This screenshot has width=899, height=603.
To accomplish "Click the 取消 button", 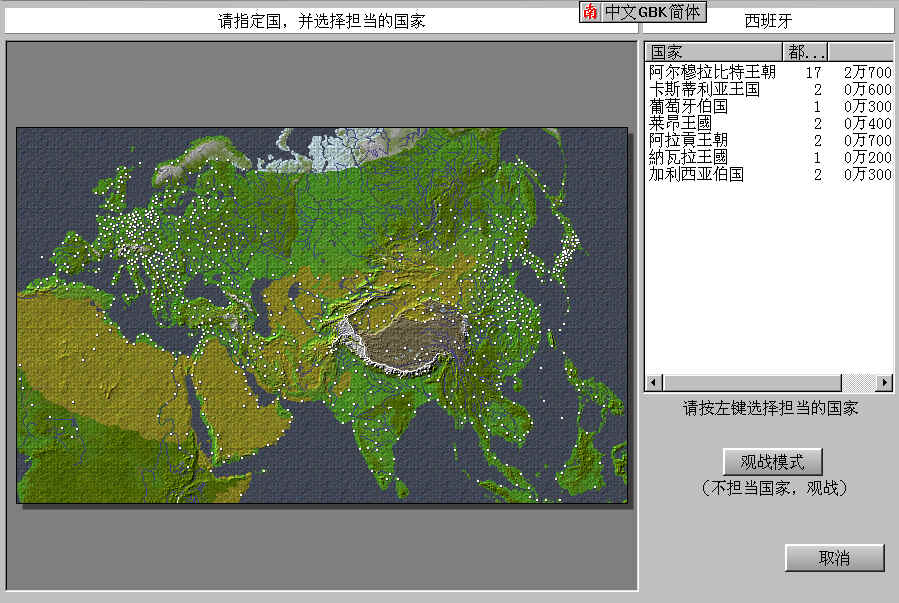I will 834,558.
